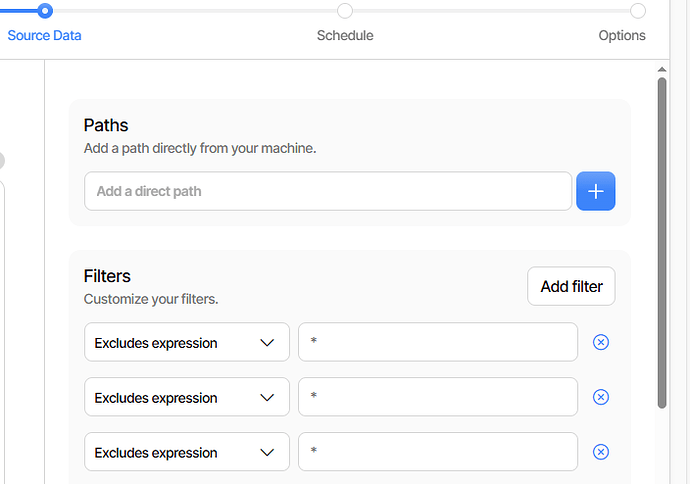Expand the second Excludes expression dropdown

coord(187,397)
